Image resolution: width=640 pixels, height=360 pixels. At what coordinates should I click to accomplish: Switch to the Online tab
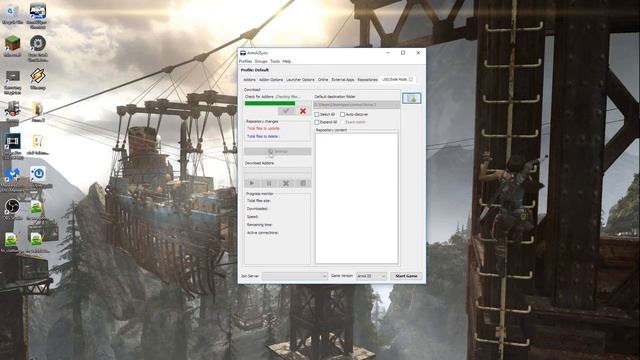coord(323,80)
